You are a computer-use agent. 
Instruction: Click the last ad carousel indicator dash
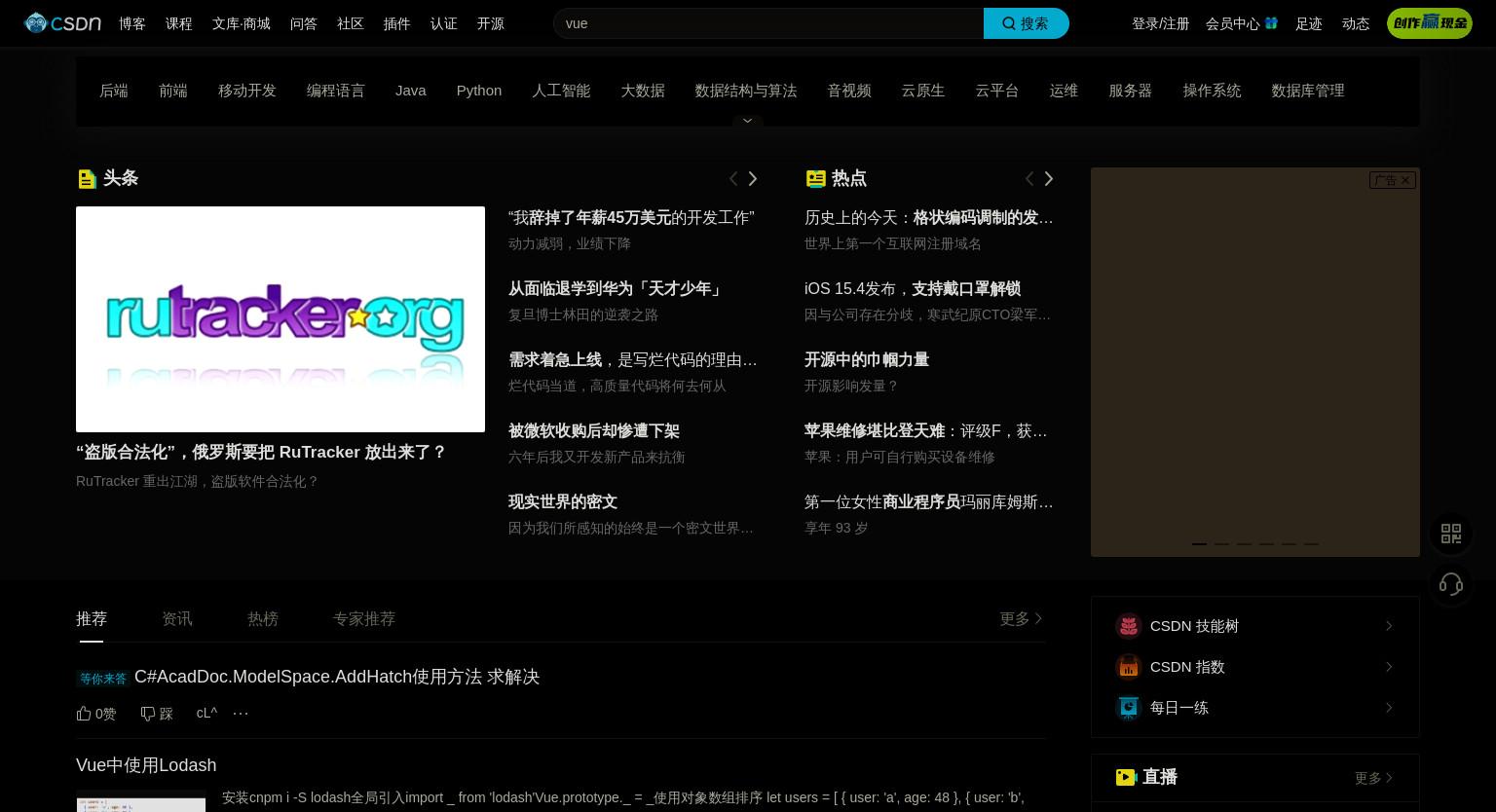[1311, 543]
